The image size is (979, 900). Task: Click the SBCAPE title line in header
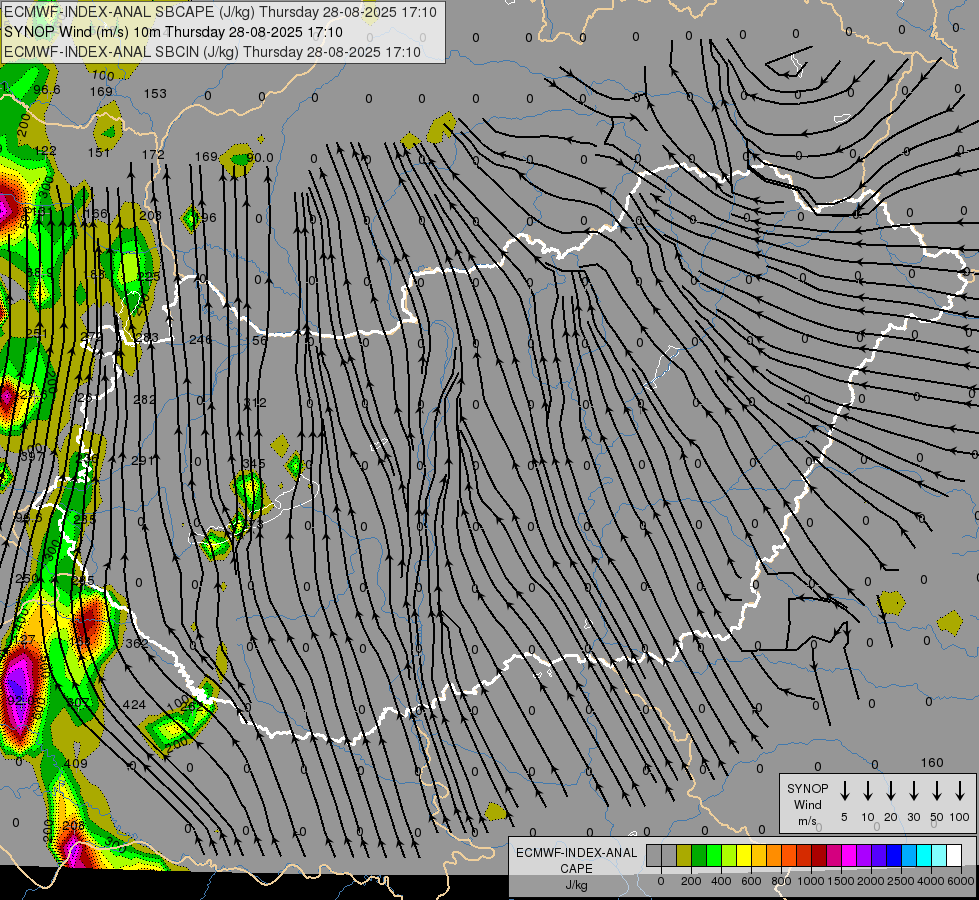point(220,12)
